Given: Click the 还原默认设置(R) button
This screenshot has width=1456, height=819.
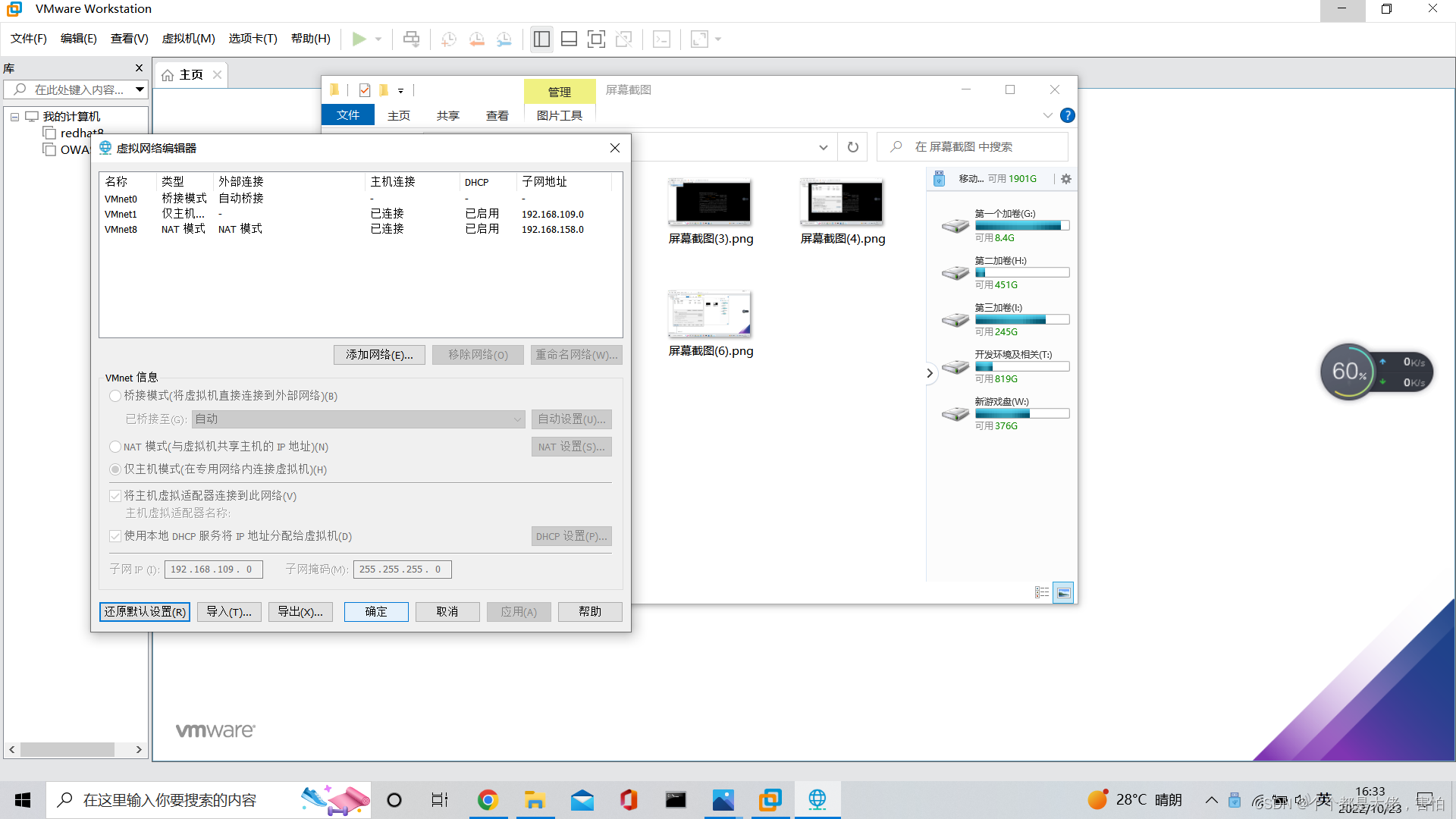Looking at the screenshot, I should coord(145,612).
